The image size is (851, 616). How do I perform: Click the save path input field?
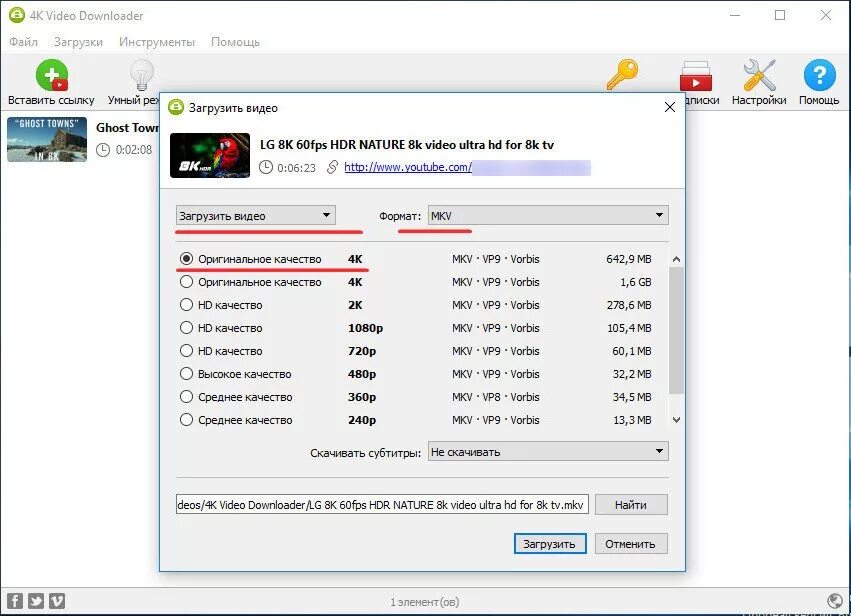(382, 505)
